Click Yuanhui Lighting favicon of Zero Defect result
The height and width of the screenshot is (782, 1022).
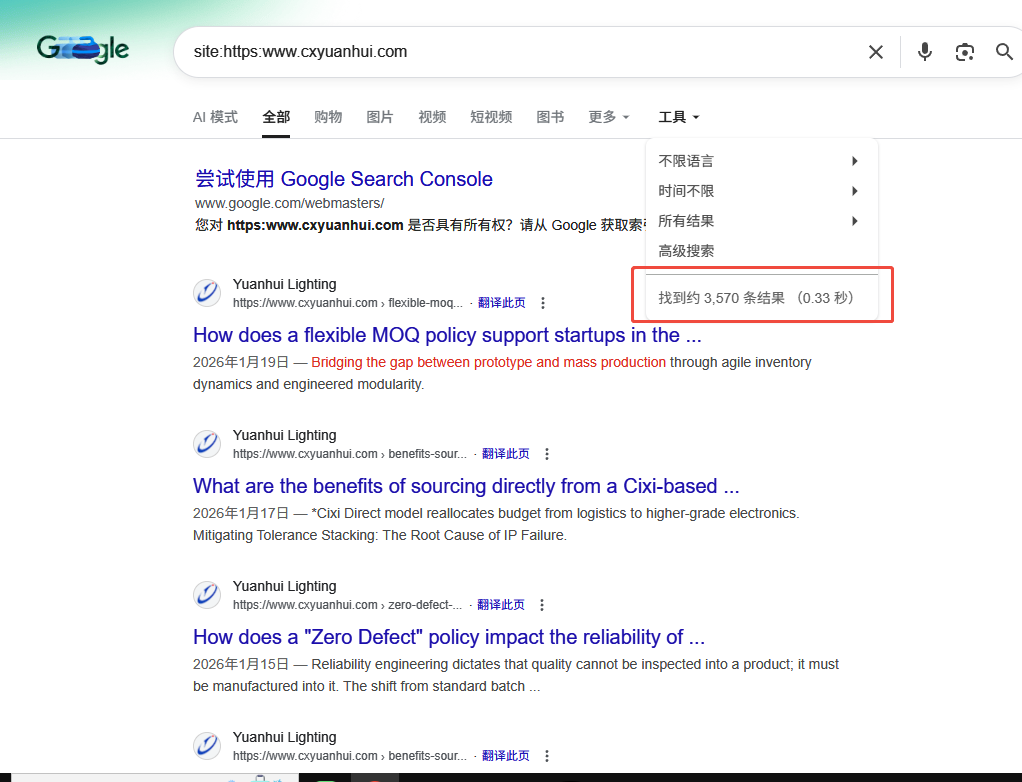click(x=207, y=595)
